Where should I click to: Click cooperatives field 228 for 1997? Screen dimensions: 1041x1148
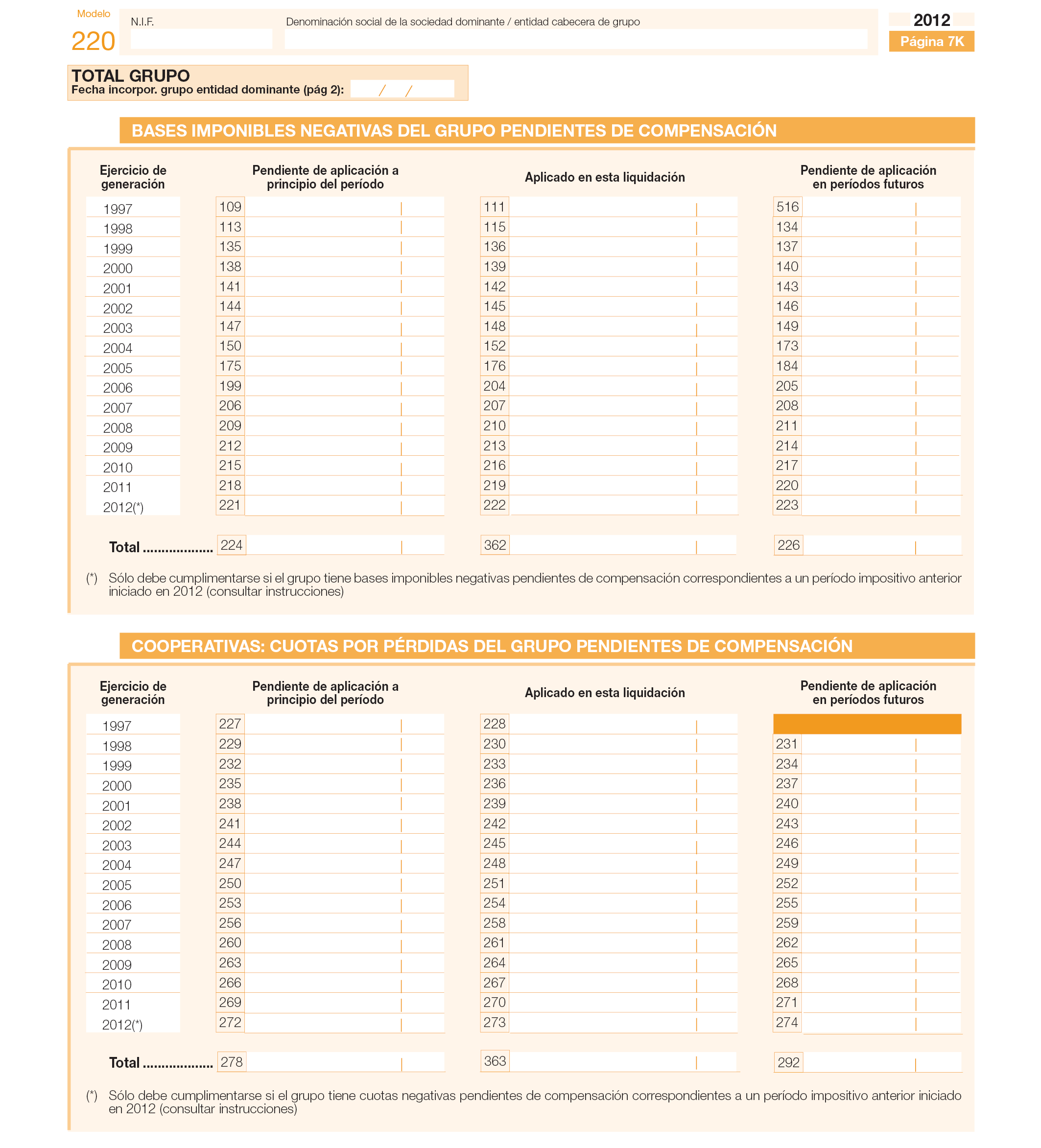623,725
